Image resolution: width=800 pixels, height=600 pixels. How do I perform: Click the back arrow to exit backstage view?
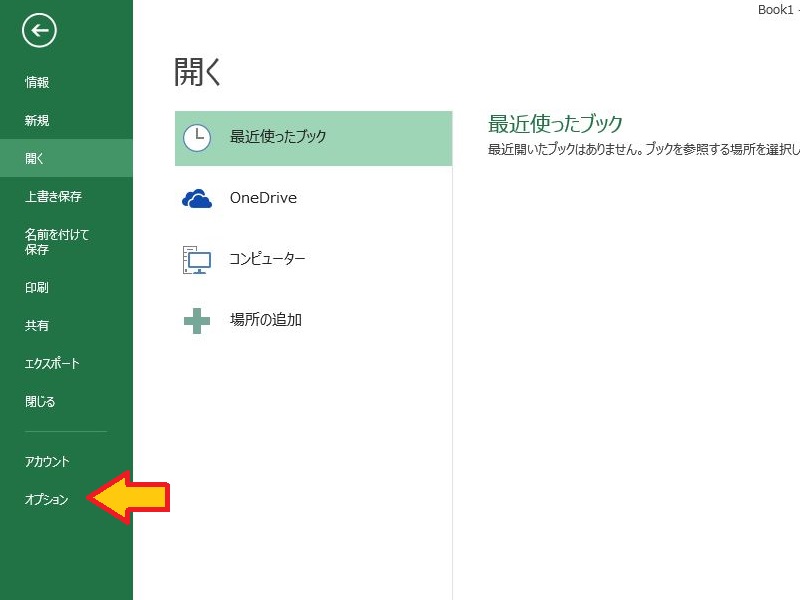(x=39, y=32)
